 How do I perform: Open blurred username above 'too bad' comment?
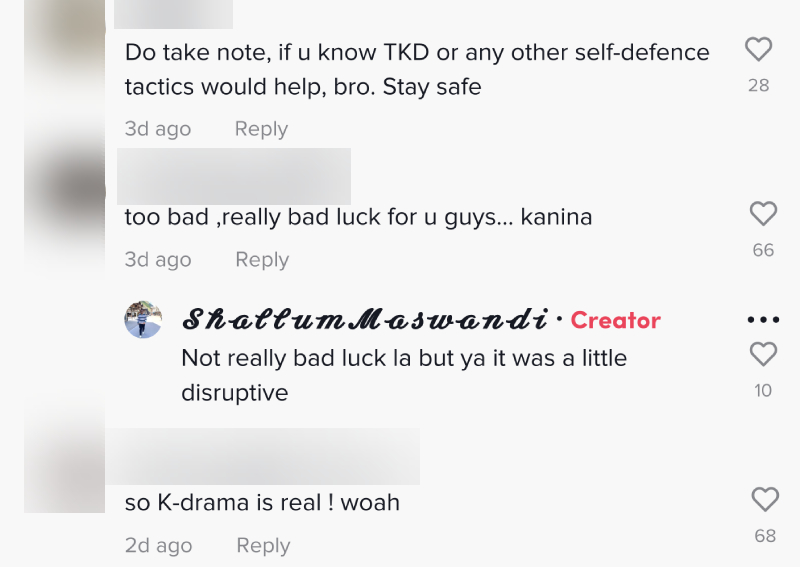tap(234, 176)
